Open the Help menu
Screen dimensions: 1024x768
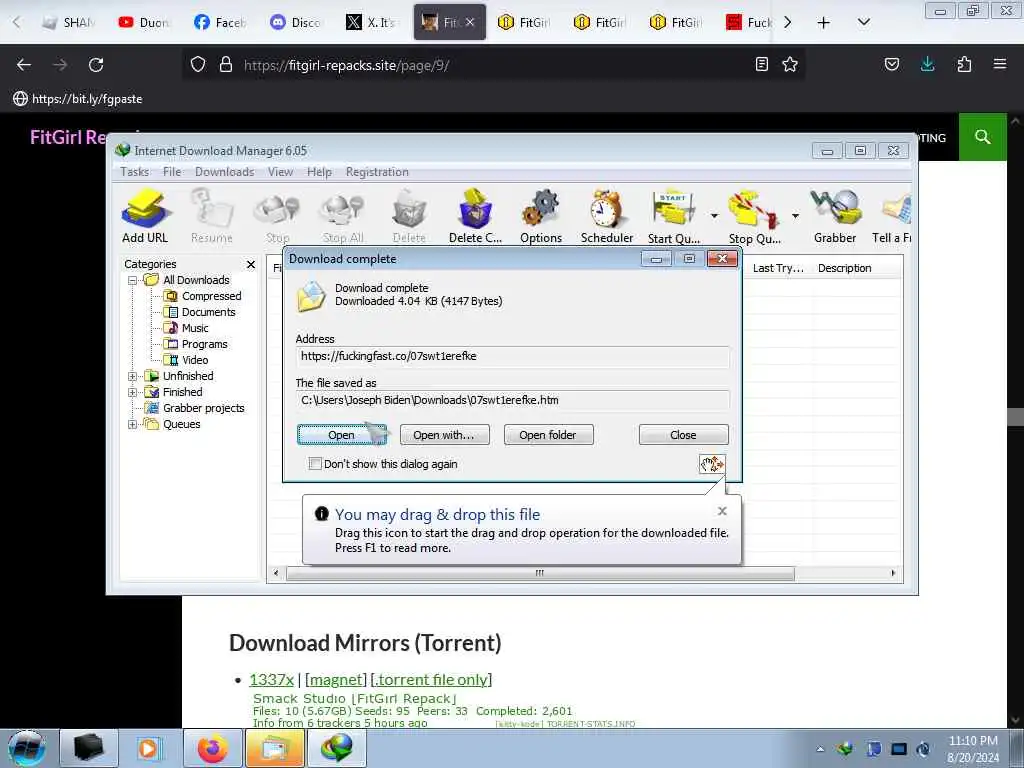[319, 172]
